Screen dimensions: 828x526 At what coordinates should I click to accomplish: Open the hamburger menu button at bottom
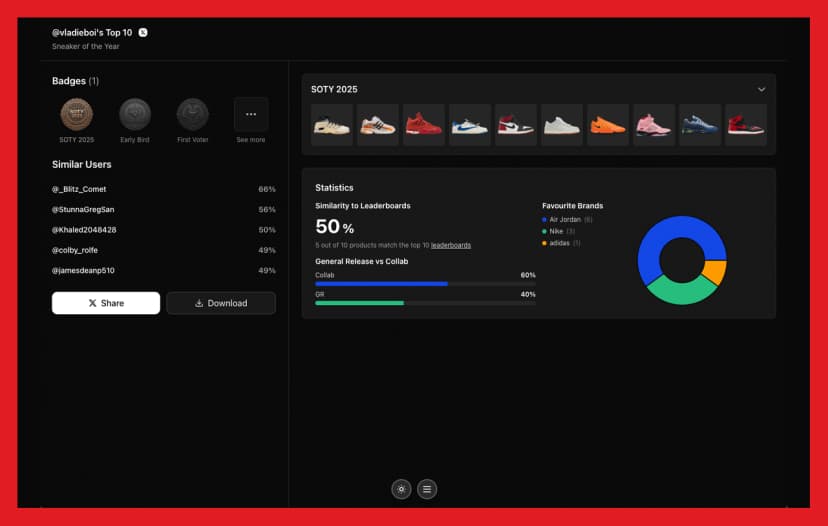(427, 489)
